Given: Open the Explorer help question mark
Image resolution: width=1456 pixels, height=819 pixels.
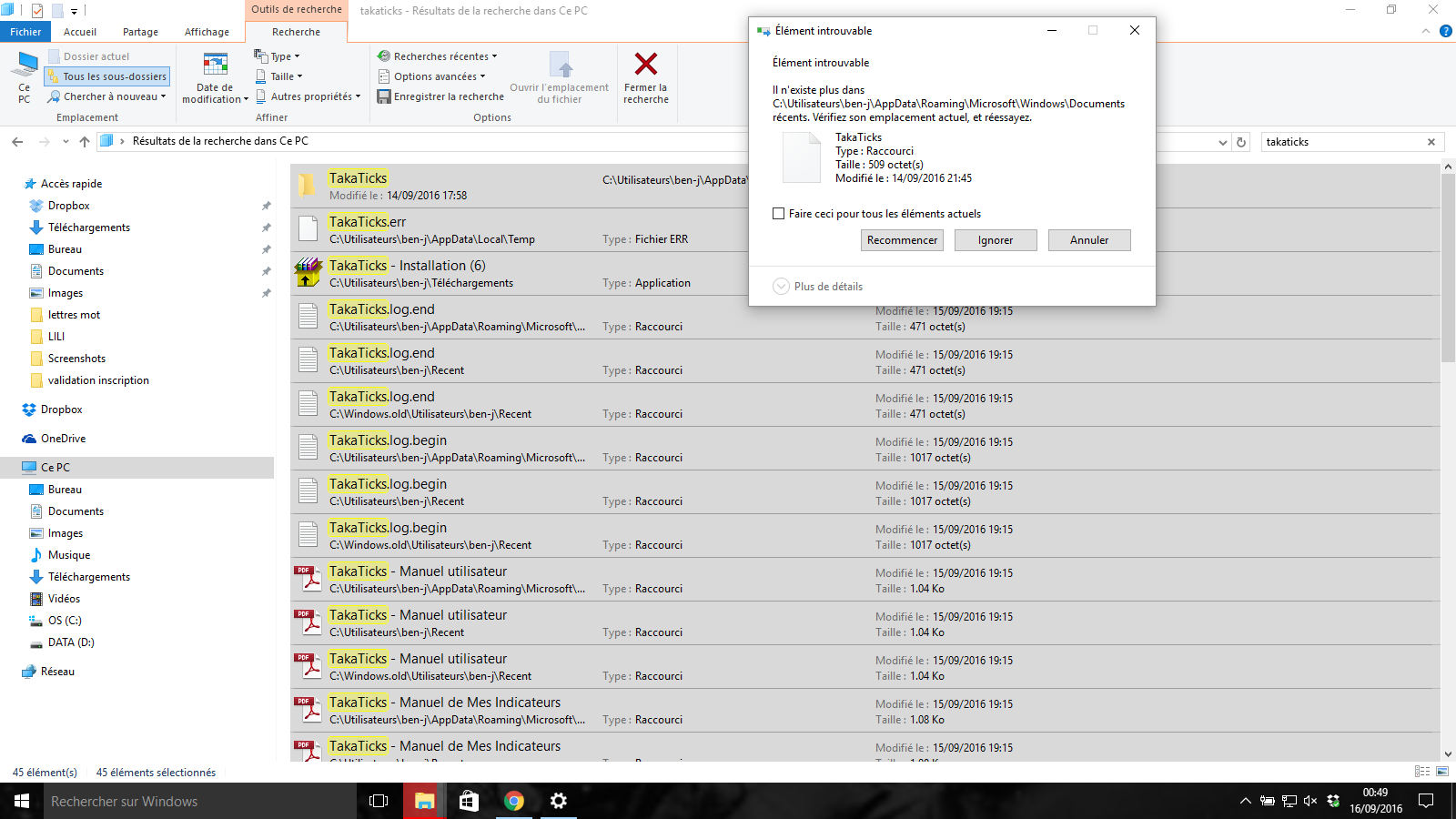Looking at the screenshot, I should pos(1445,32).
